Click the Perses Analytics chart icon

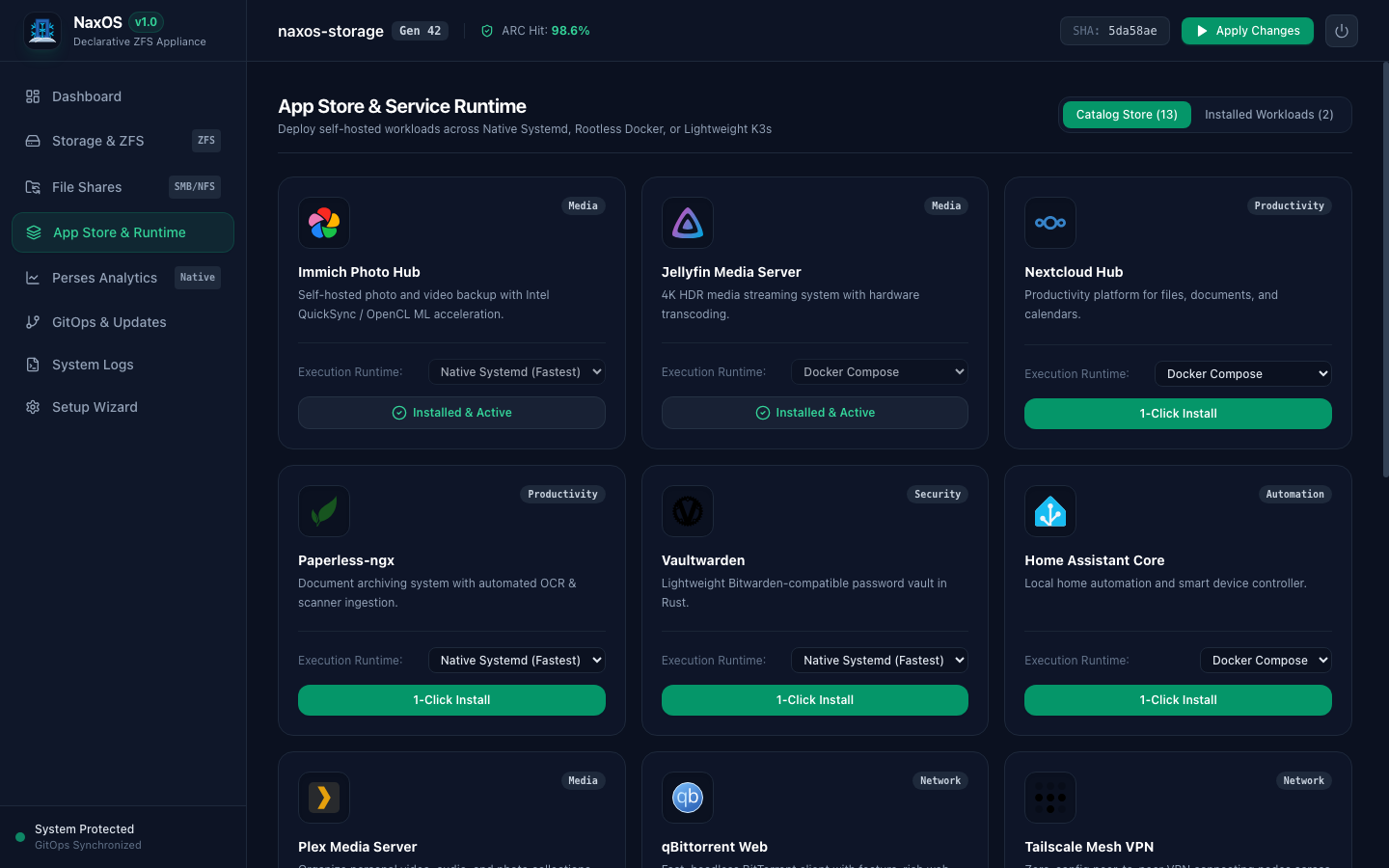[x=33, y=278]
